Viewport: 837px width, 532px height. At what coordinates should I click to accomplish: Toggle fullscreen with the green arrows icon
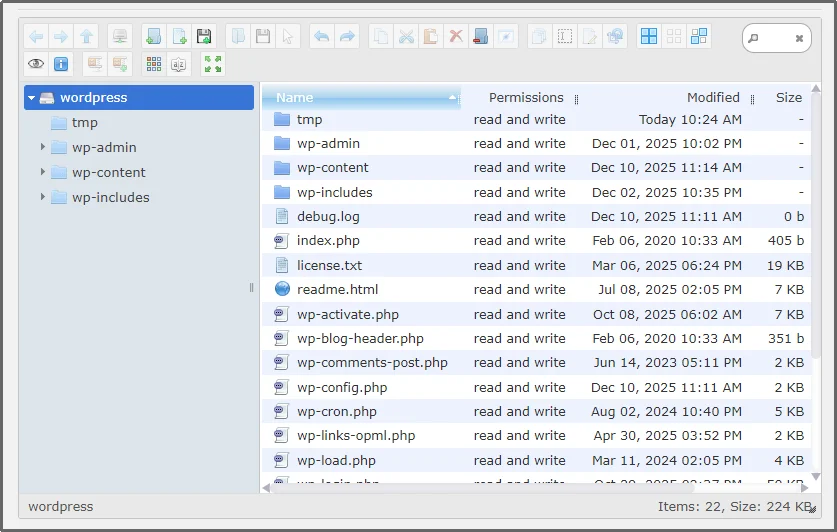click(x=213, y=64)
